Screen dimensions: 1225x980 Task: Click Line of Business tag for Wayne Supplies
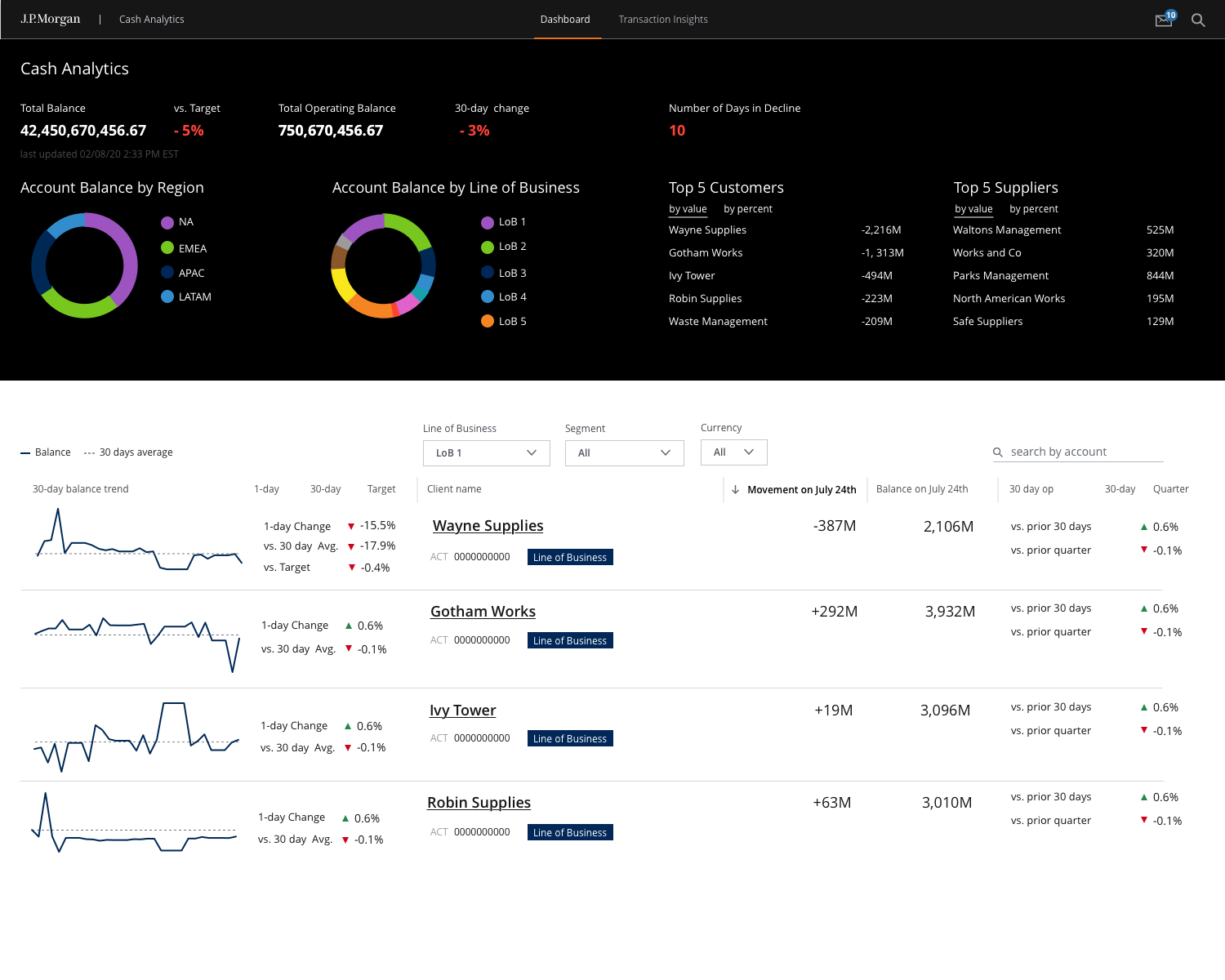click(570, 557)
